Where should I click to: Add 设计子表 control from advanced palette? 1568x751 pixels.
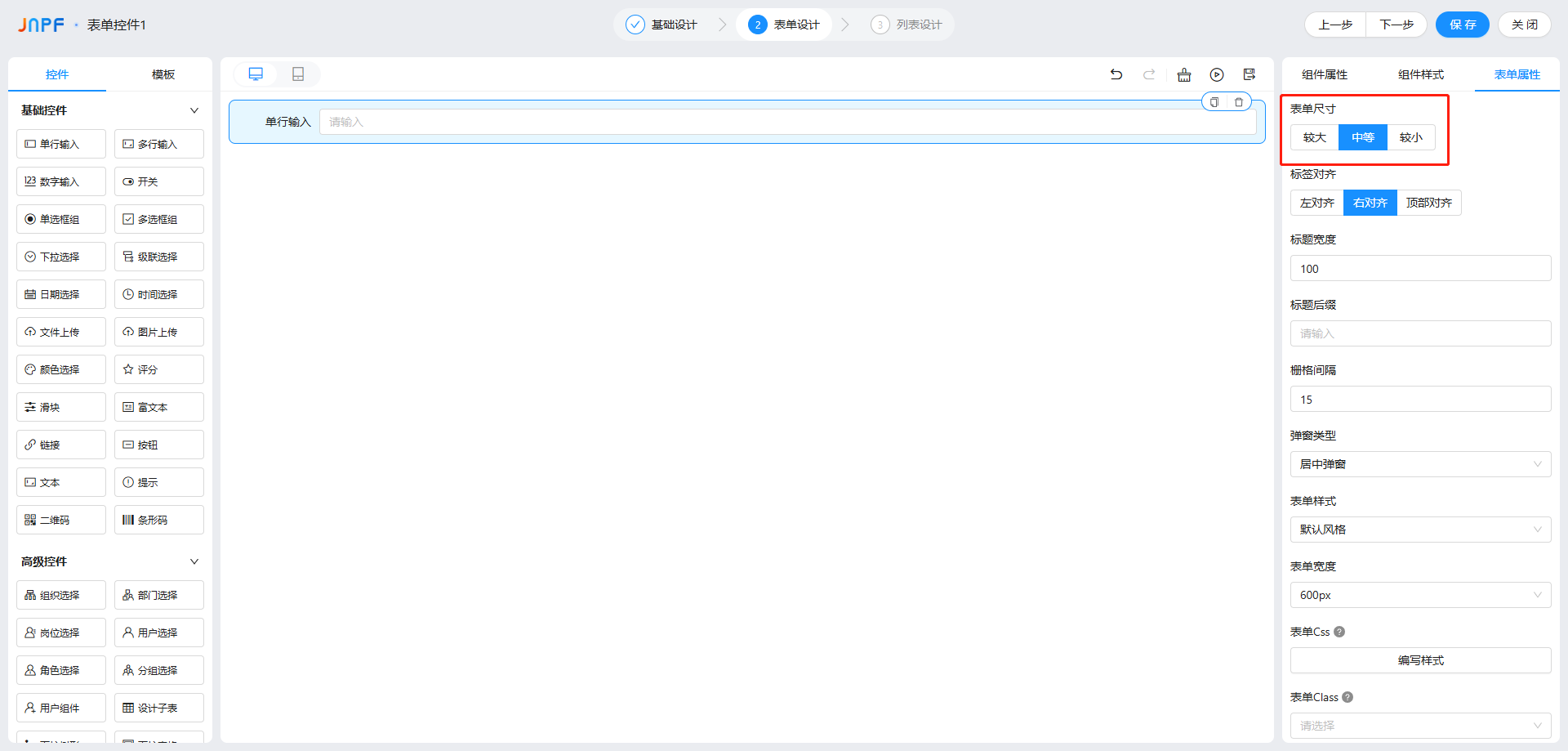click(x=159, y=708)
